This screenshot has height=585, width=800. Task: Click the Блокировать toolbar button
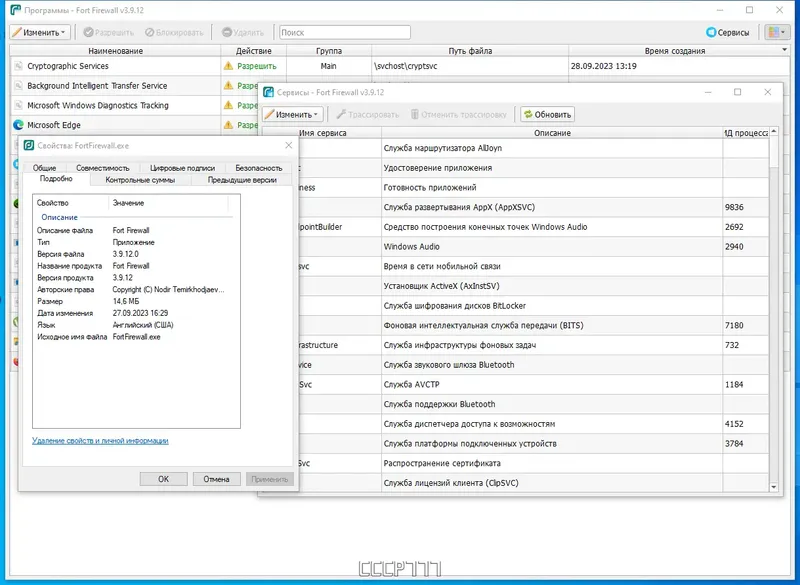pos(174,32)
